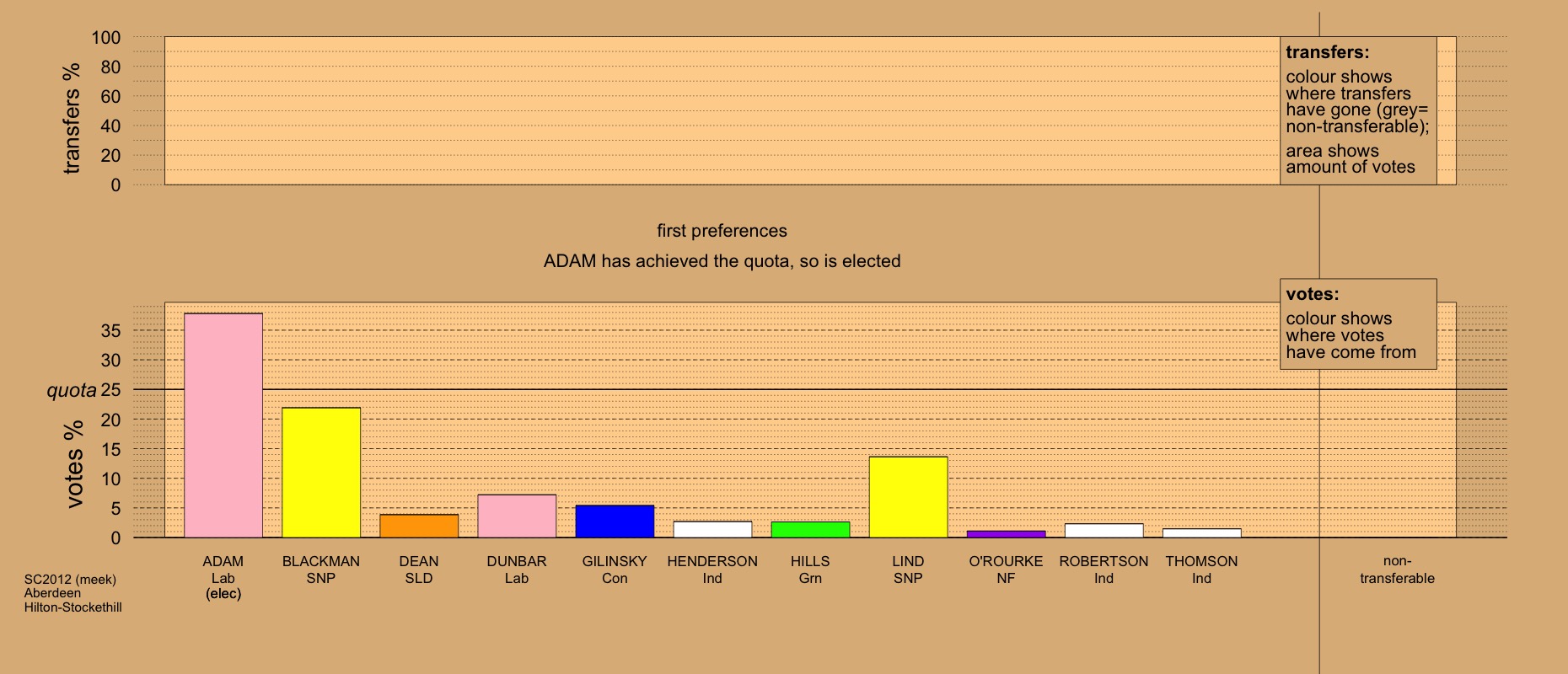The width and height of the screenshot is (1568, 674).
Task: Click the DEAN SLD candidate label
Action: click(419, 570)
